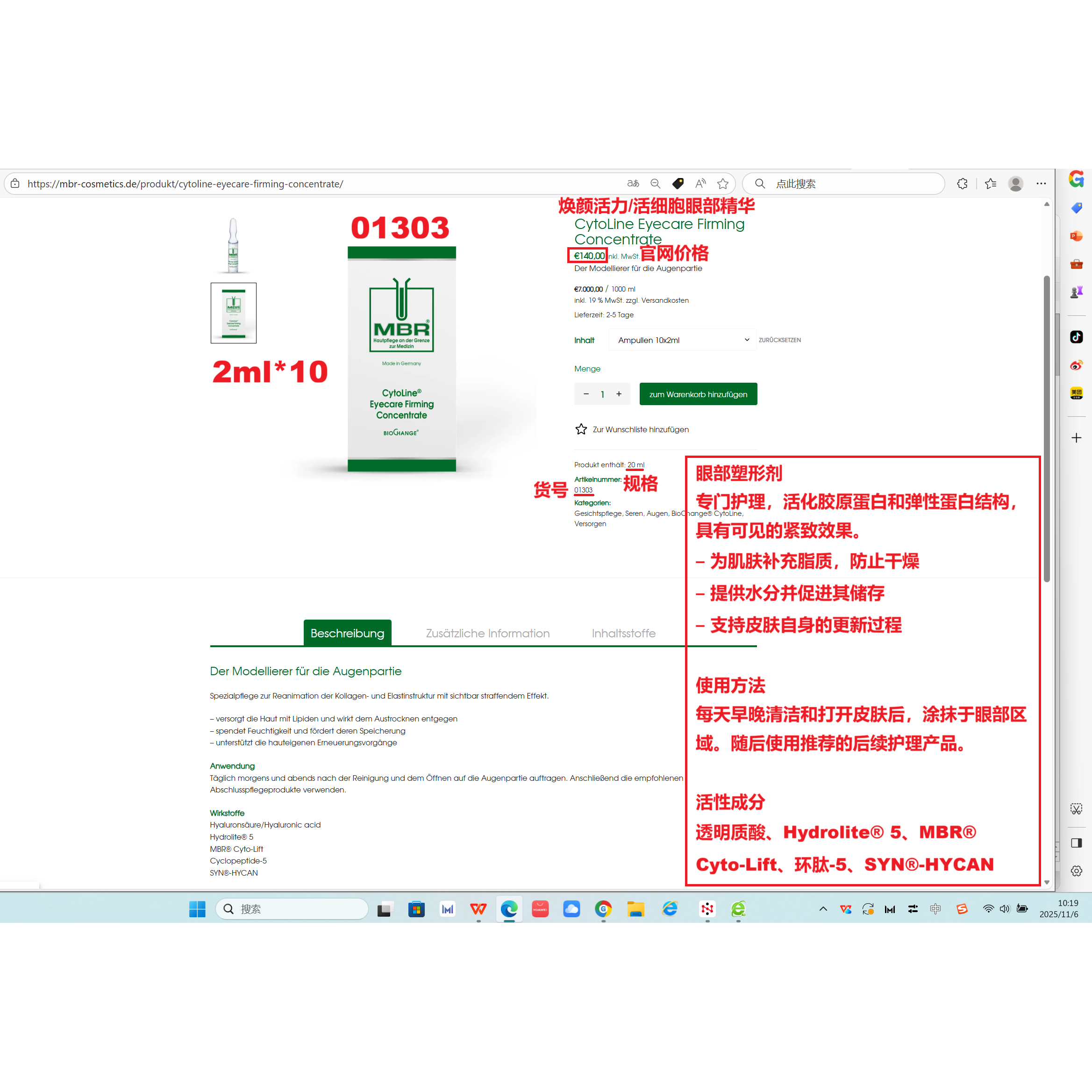This screenshot has height=1092, width=1092.
Task: Click the read aloud icon
Action: click(x=700, y=184)
